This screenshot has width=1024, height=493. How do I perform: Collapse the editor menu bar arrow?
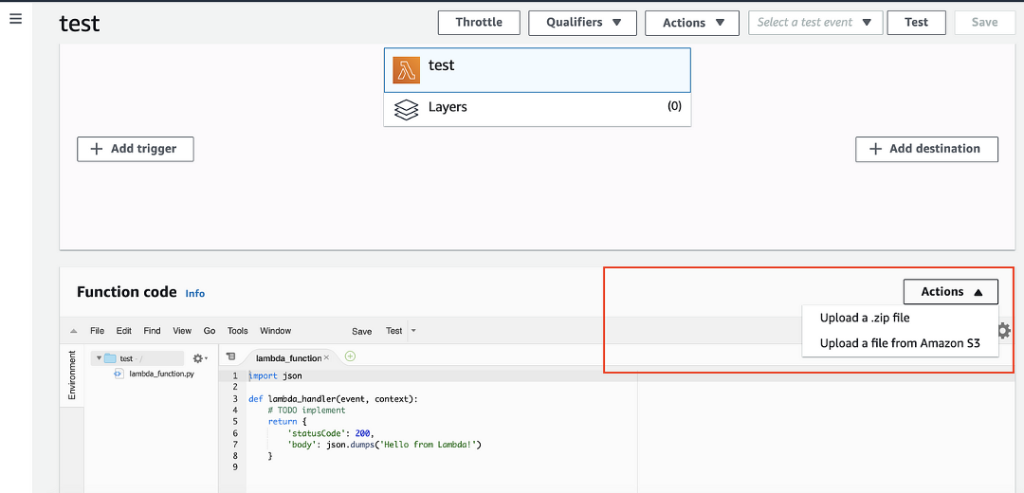[x=73, y=331]
